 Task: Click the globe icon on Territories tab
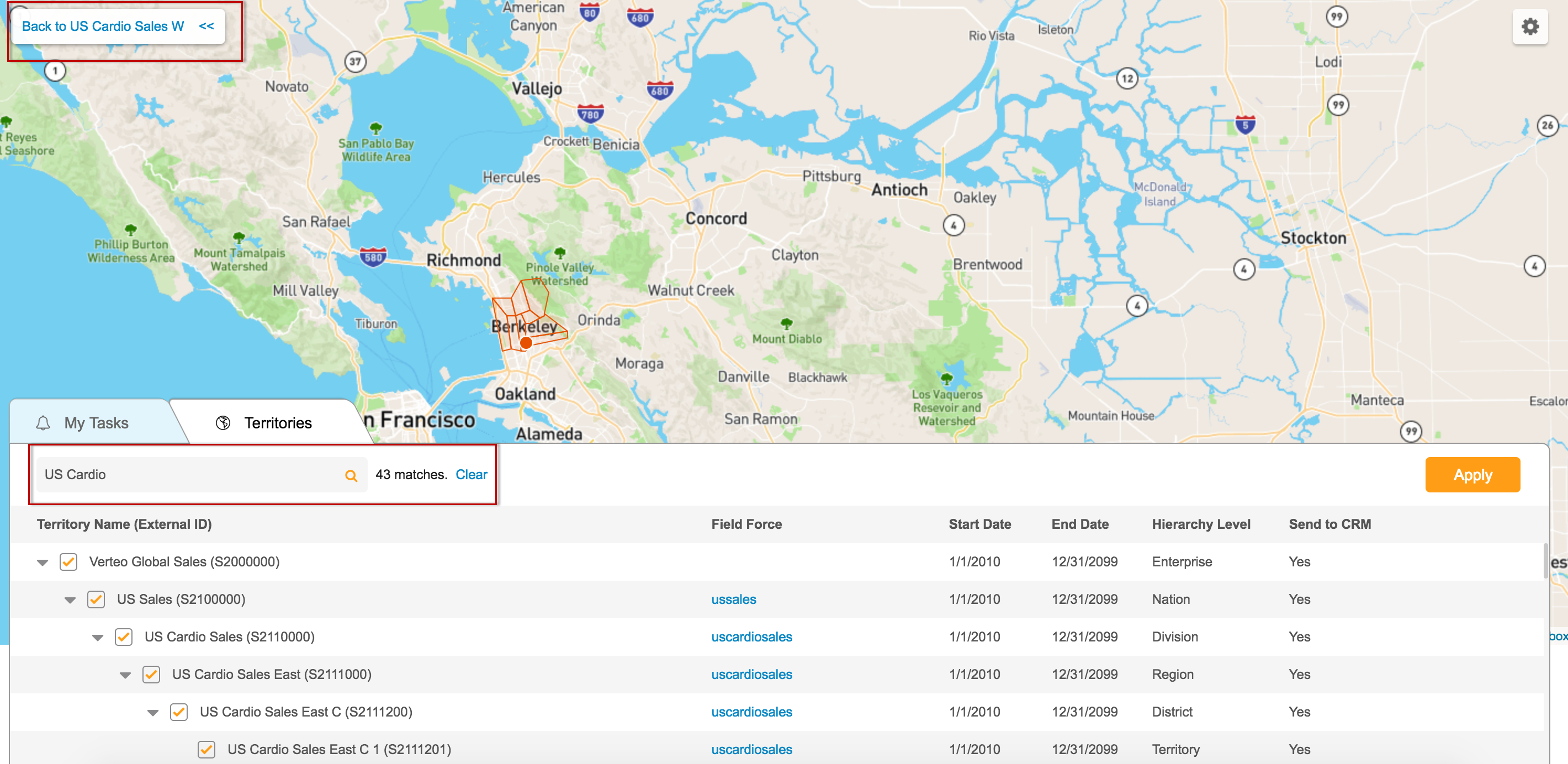coord(224,423)
